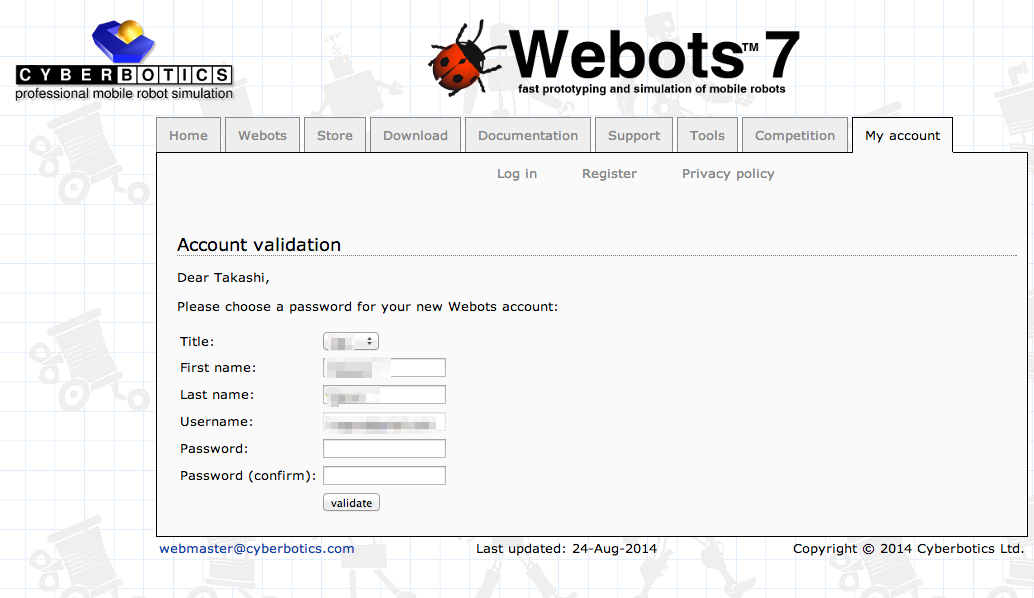Click 'Last updated: 24-Aug-2014' text

(x=566, y=549)
